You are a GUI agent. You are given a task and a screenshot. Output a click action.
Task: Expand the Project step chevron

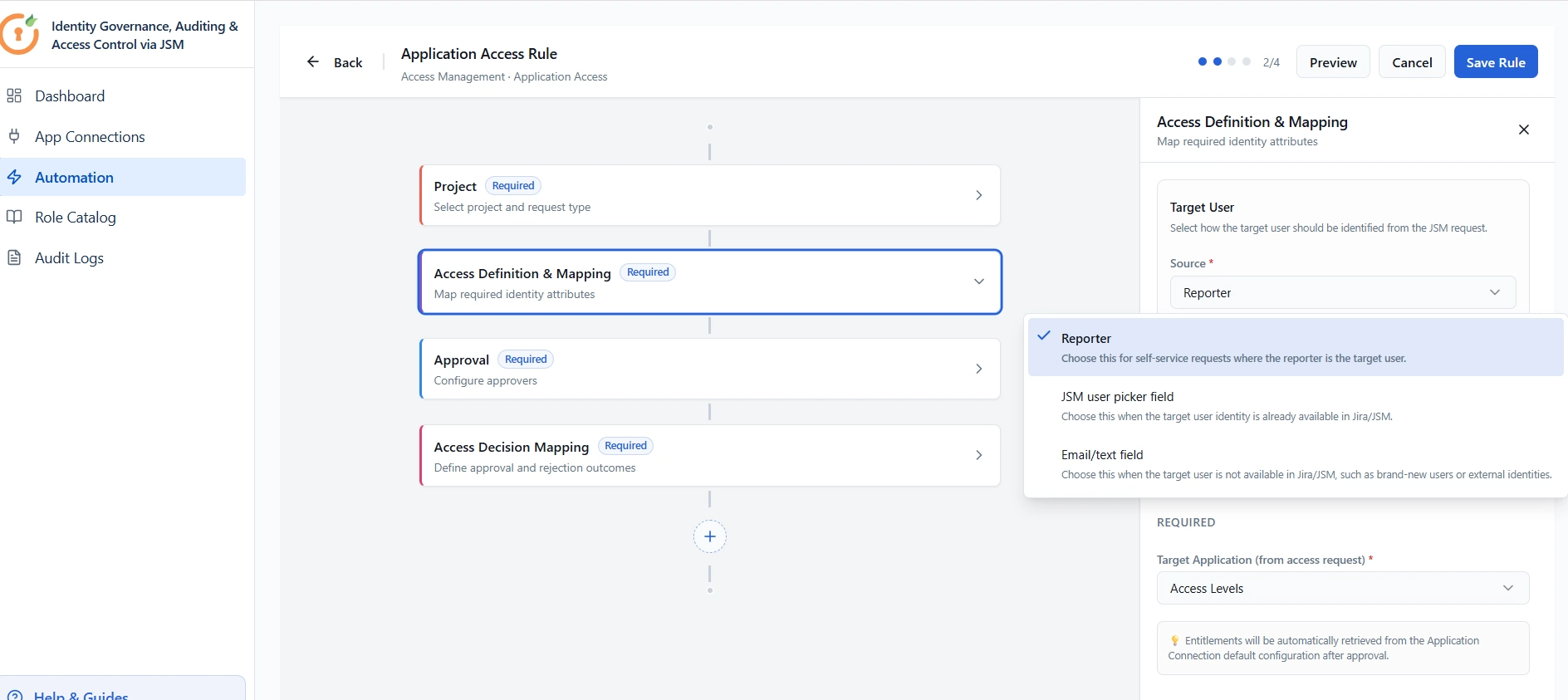(979, 195)
